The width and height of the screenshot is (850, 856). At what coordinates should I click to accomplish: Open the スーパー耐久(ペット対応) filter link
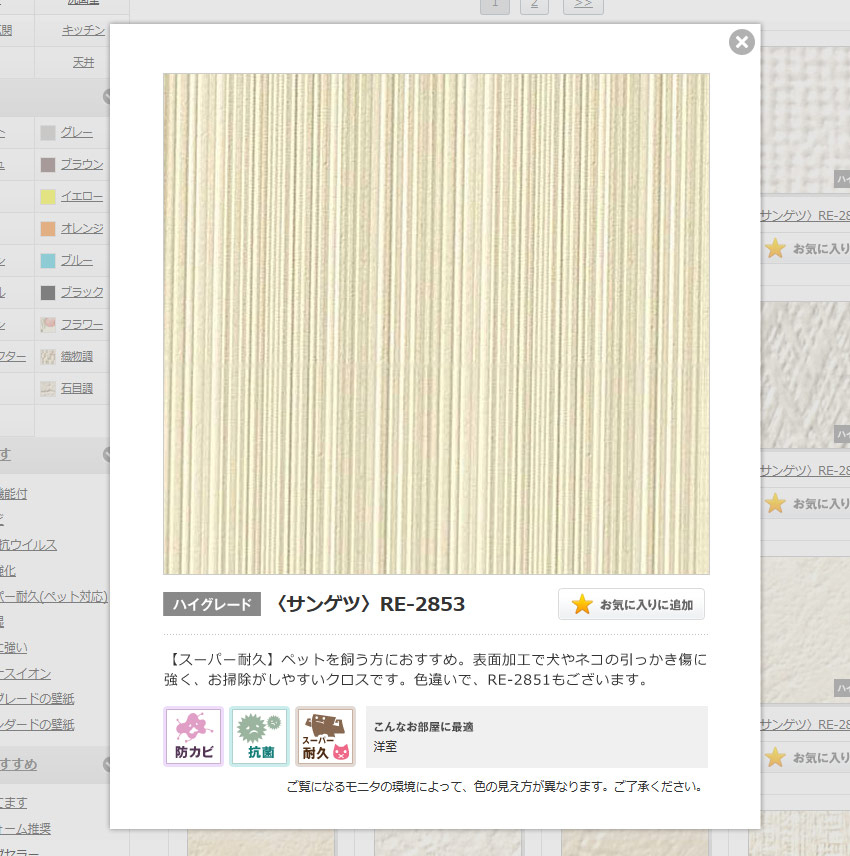(54, 596)
